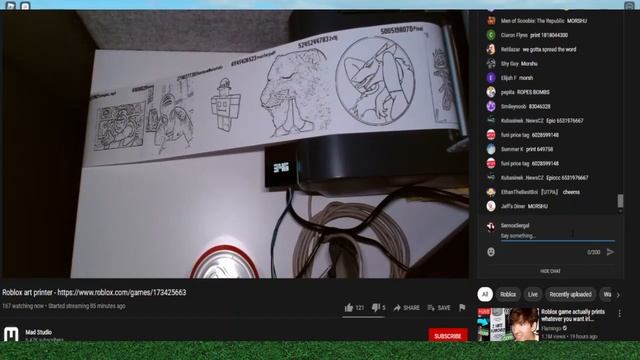
Task: Open the Mad Studio channel name
Action: tap(38, 332)
